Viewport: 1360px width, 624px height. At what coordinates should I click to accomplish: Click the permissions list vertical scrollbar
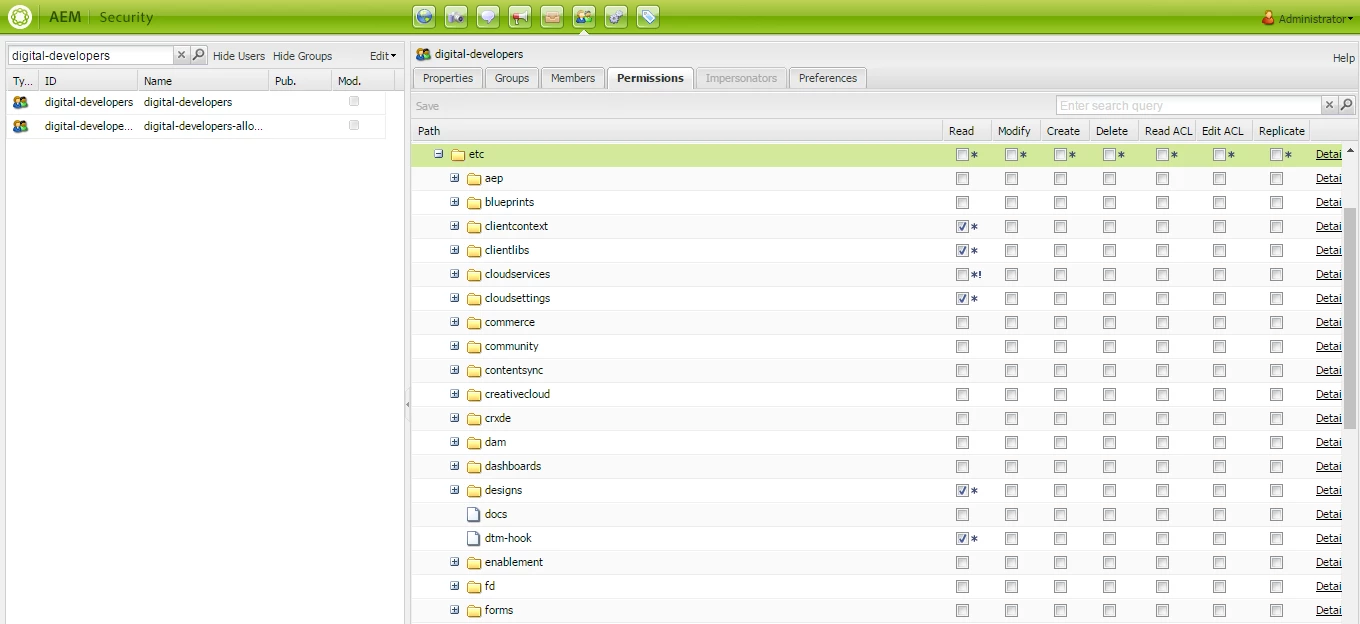click(1350, 318)
